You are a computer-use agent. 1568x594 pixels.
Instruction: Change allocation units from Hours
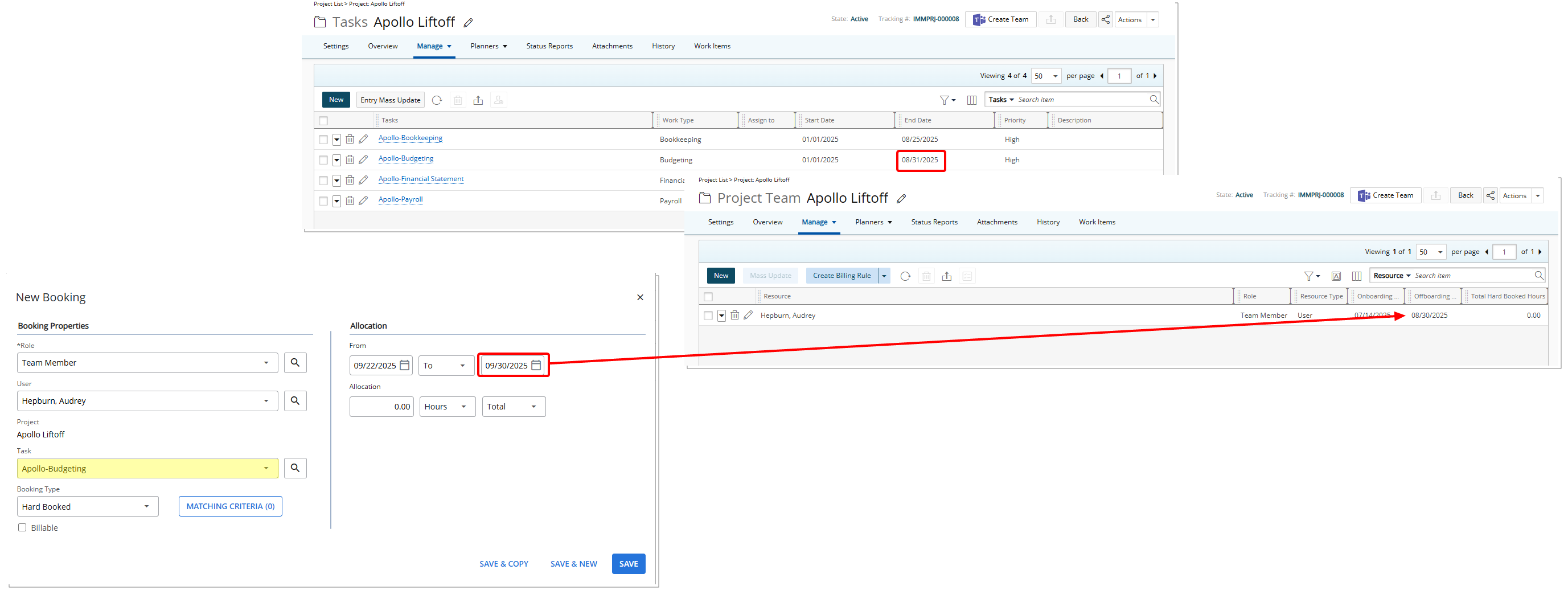click(x=448, y=406)
